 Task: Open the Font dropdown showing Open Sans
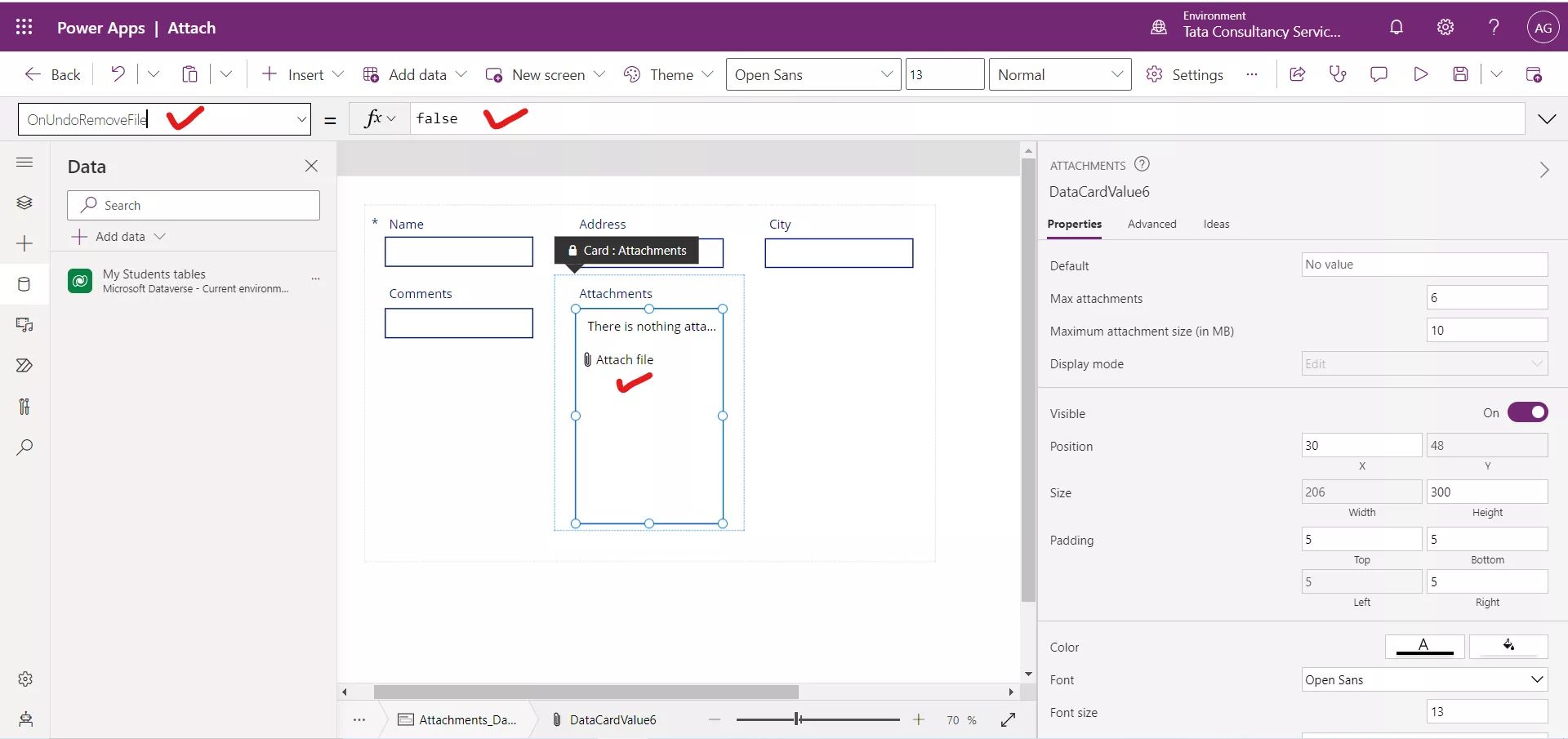click(x=1424, y=679)
